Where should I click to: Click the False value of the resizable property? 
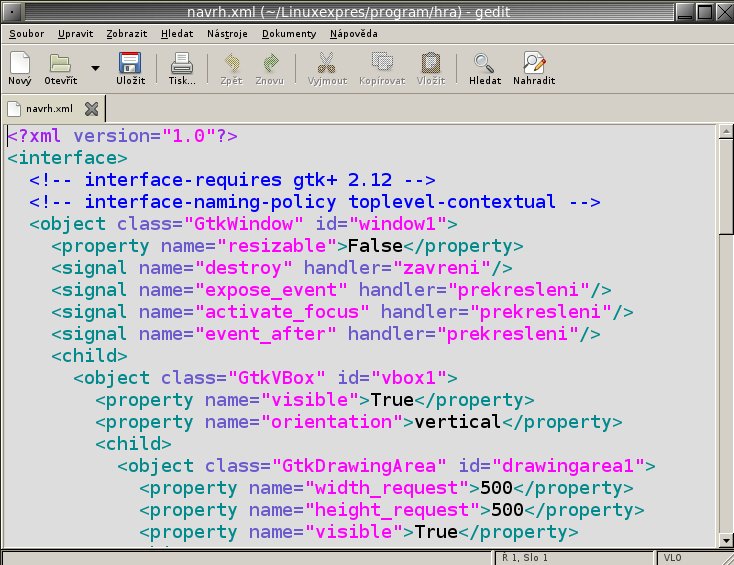tap(375, 246)
